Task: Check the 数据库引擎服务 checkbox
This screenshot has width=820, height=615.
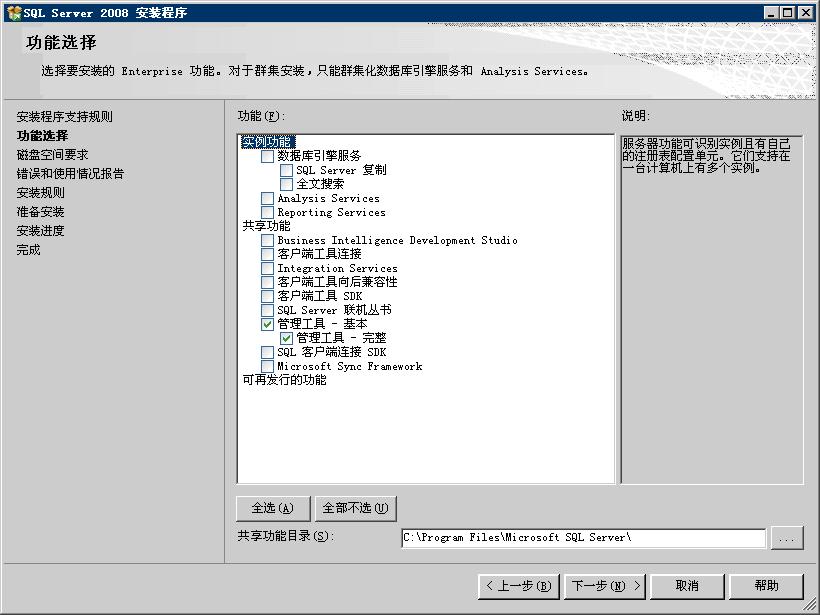Action: (x=267, y=156)
